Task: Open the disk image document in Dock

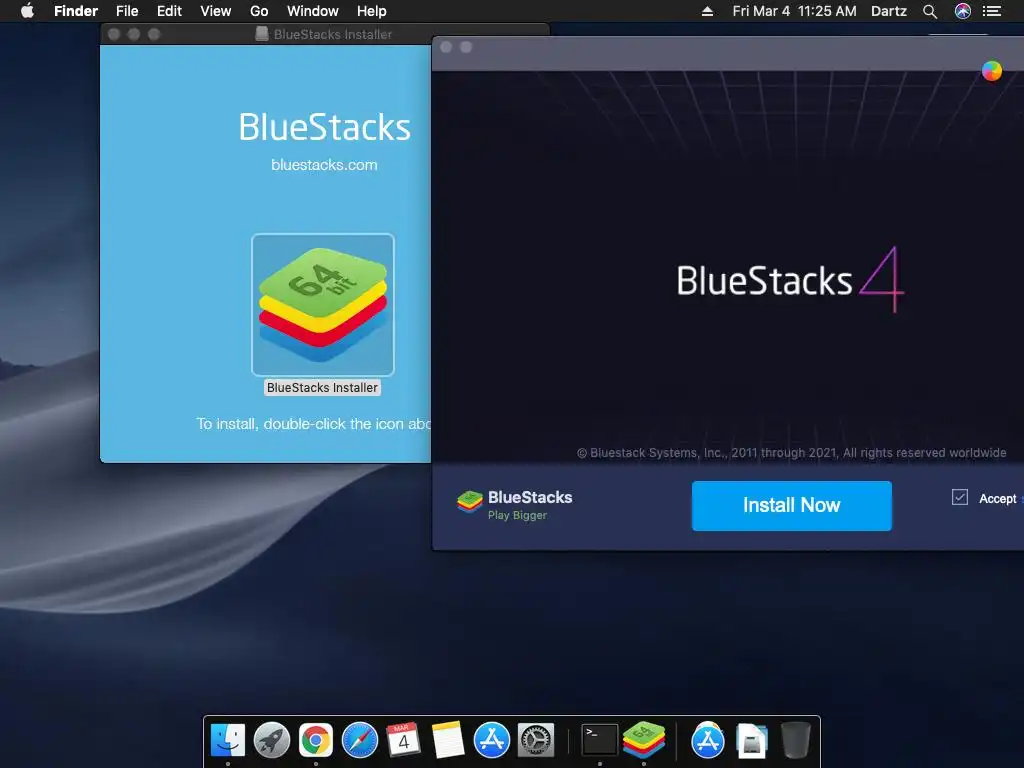Action: tap(752, 741)
